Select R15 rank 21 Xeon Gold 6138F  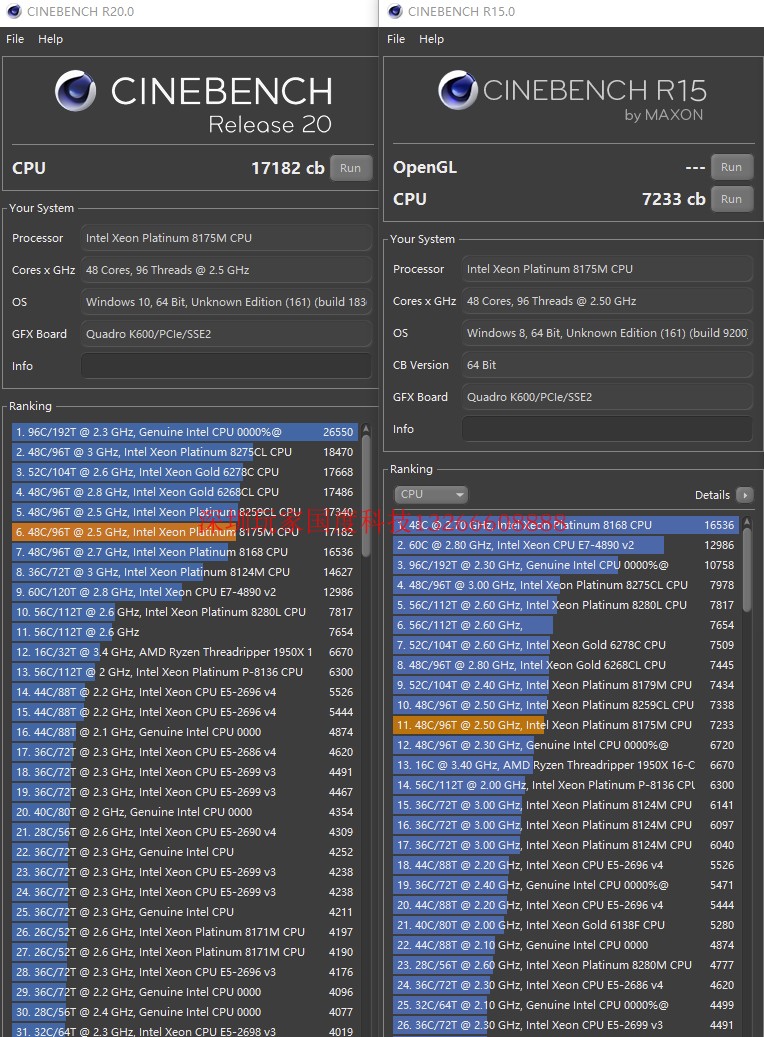point(566,925)
